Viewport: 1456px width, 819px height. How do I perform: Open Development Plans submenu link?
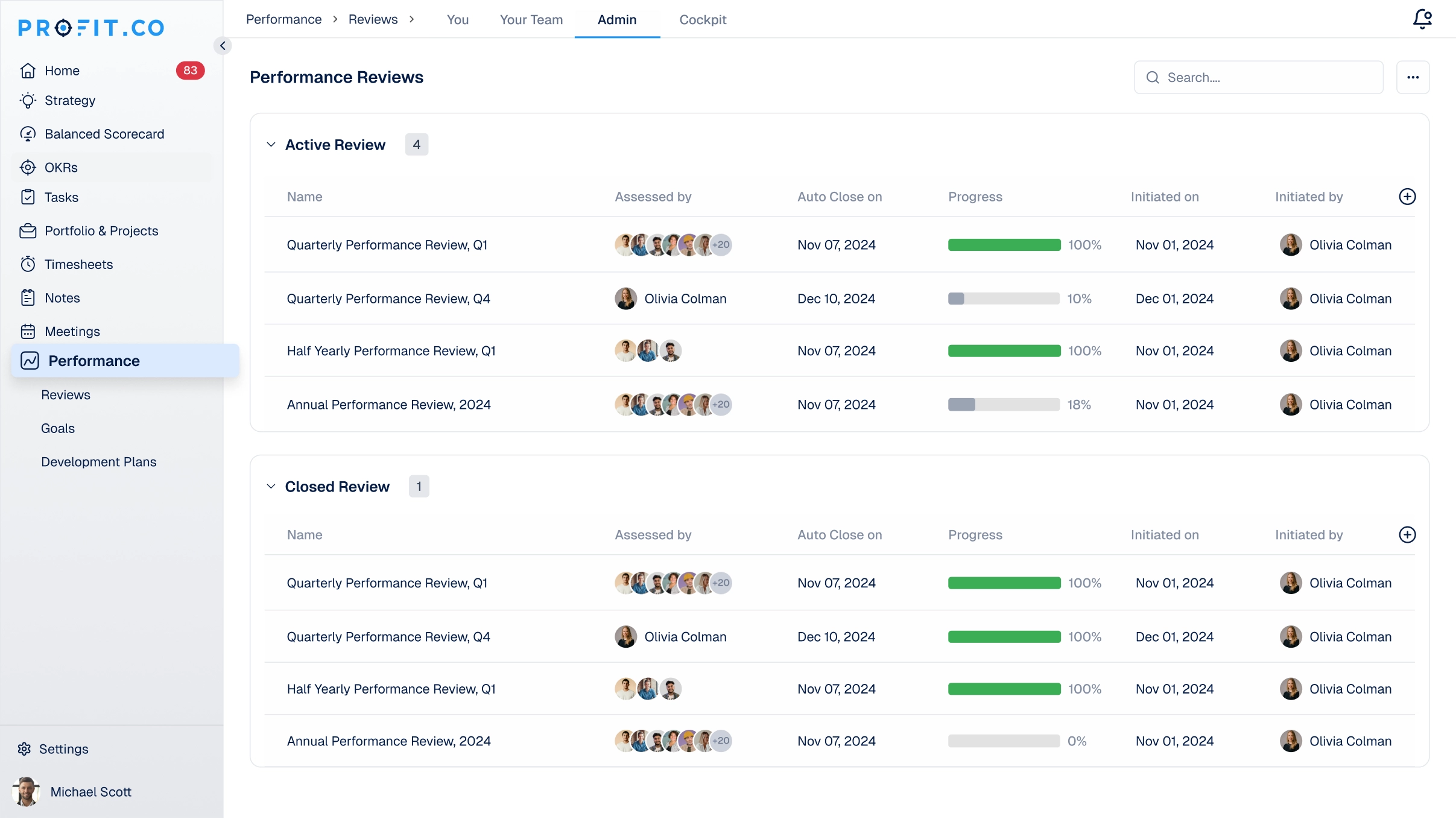click(98, 462)
